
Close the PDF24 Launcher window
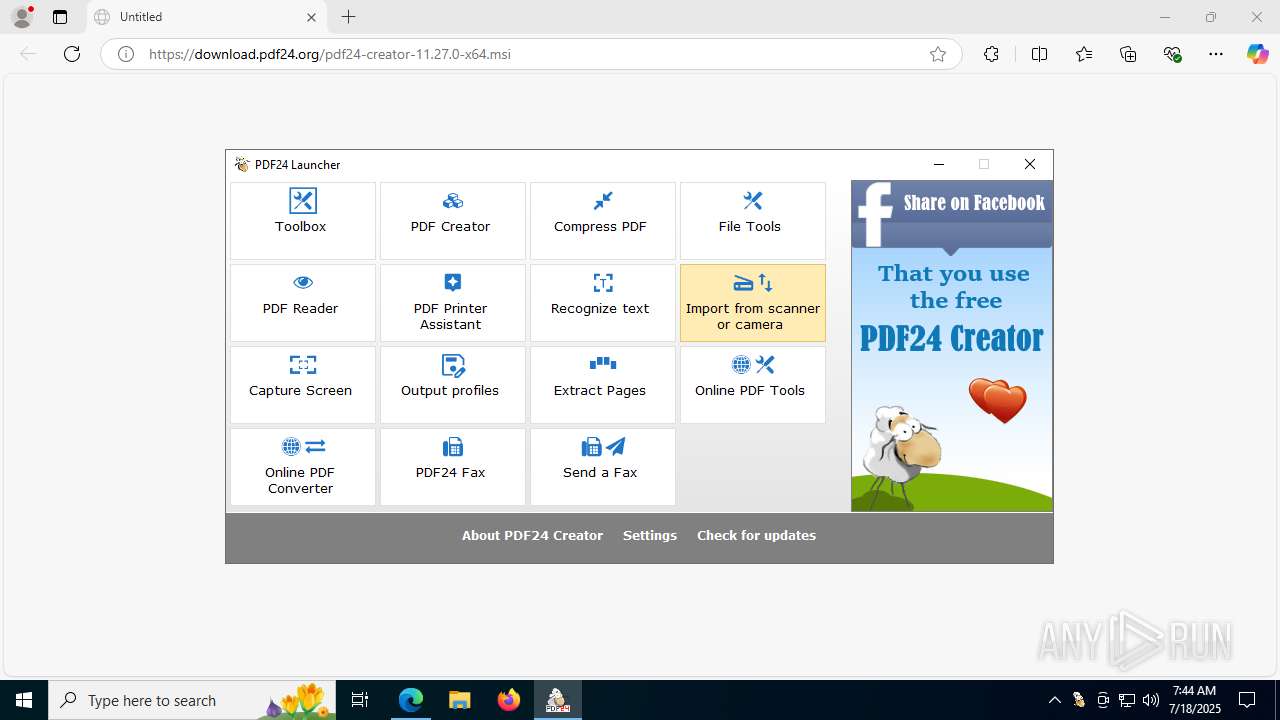pos(1030,164)
